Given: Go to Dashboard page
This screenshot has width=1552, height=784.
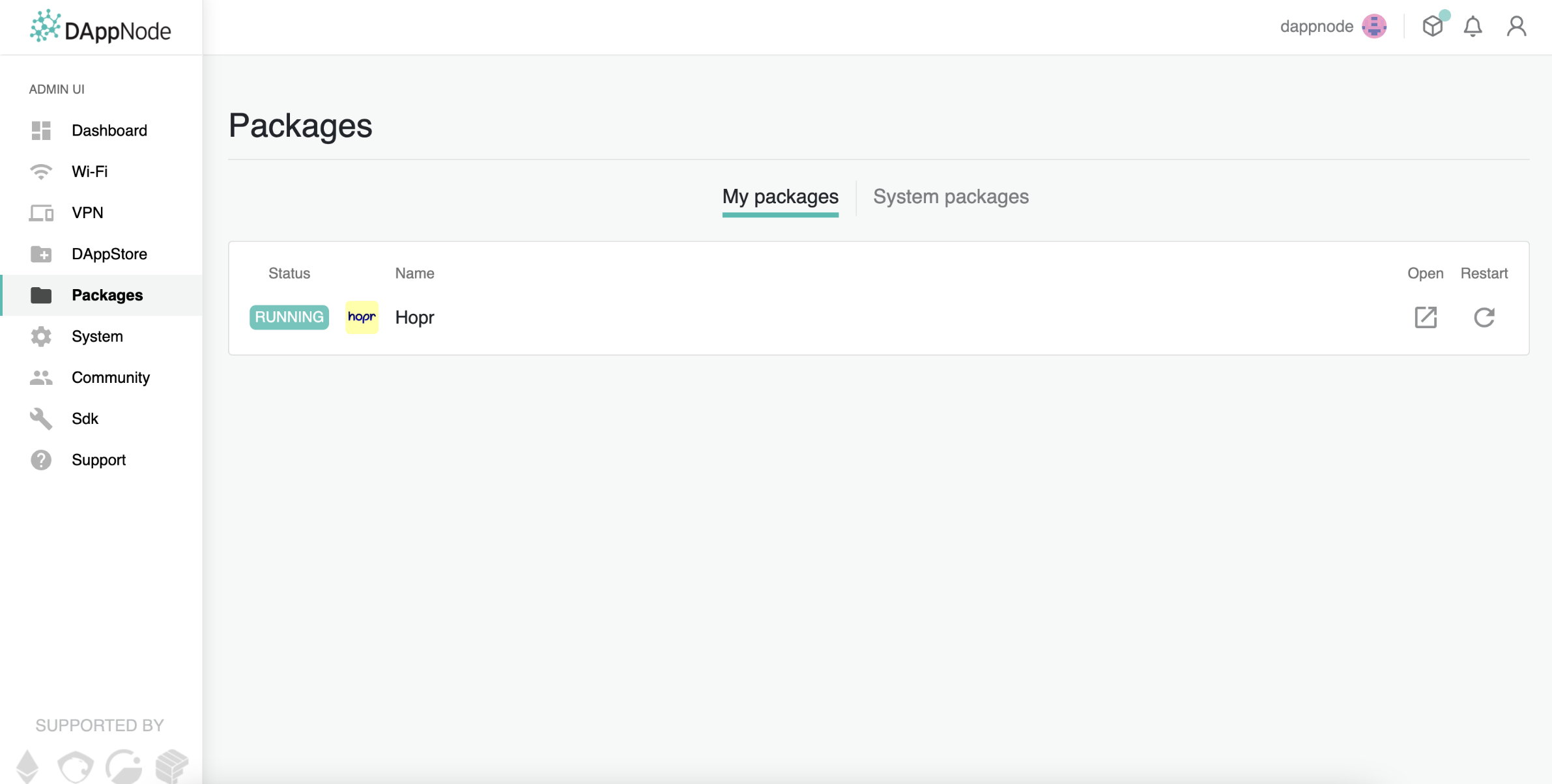Looking at the screenshot, I should (x=109, y=130).
